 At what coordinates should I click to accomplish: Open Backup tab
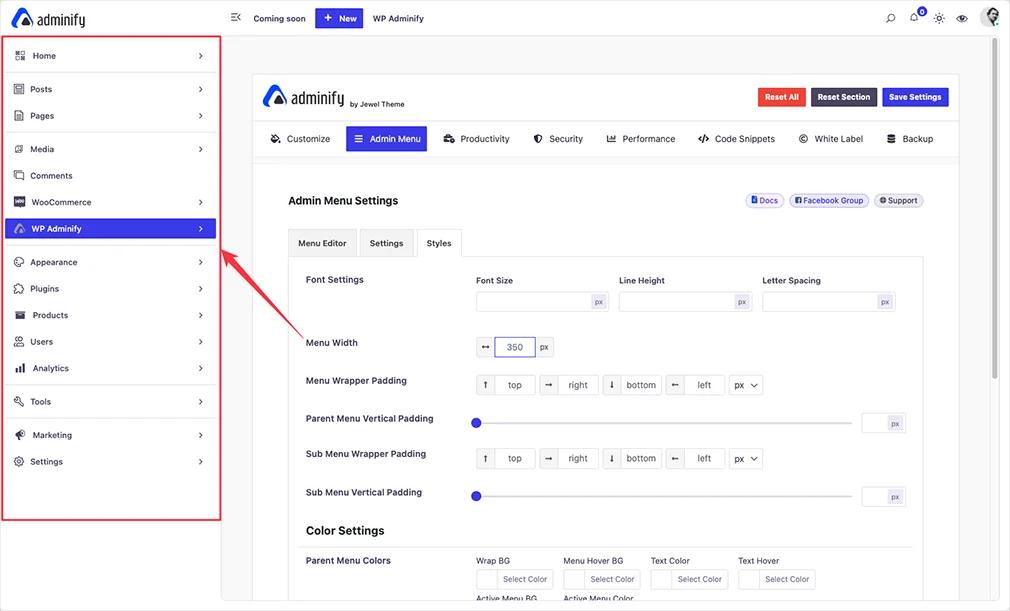coord(910,138)
